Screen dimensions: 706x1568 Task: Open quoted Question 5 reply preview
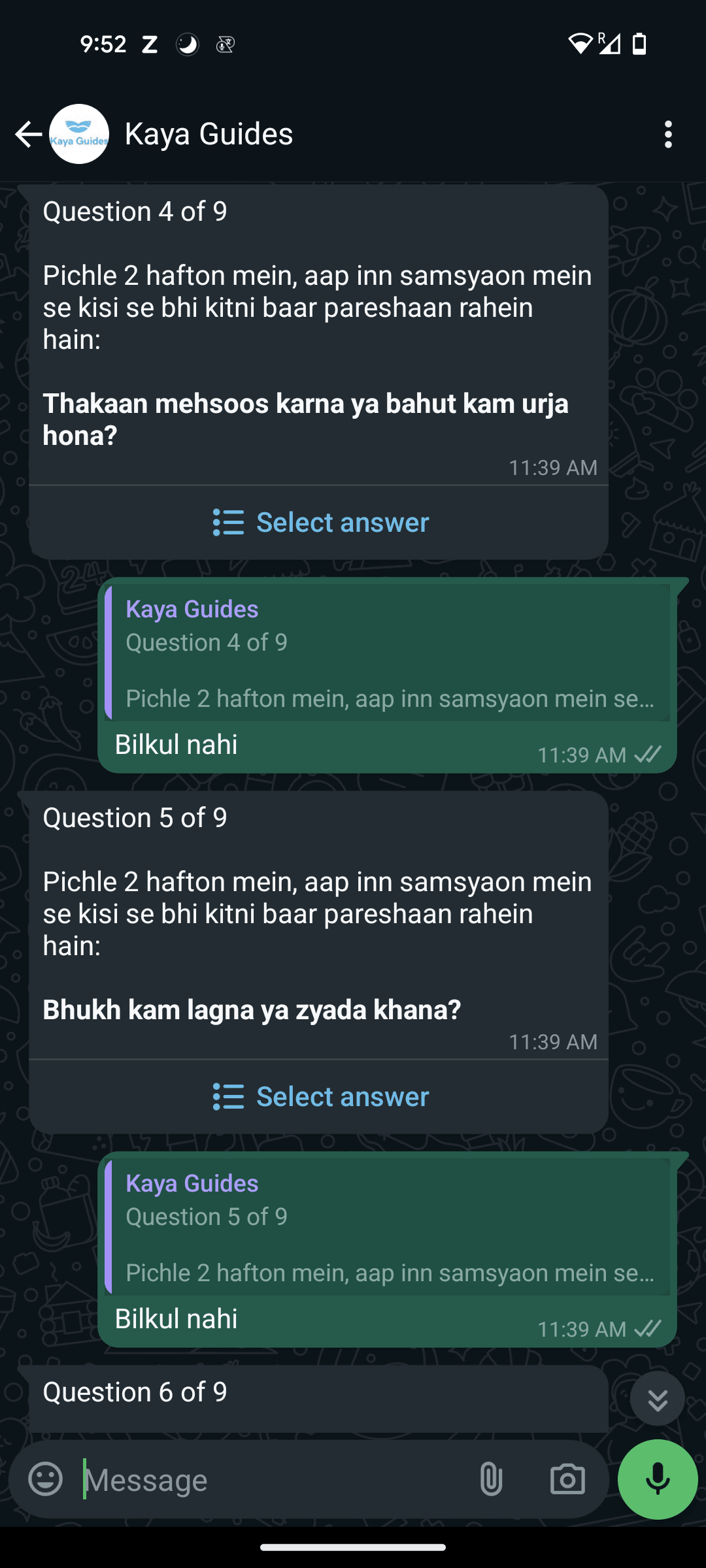pyautogui.click(x=388, y=1228)
